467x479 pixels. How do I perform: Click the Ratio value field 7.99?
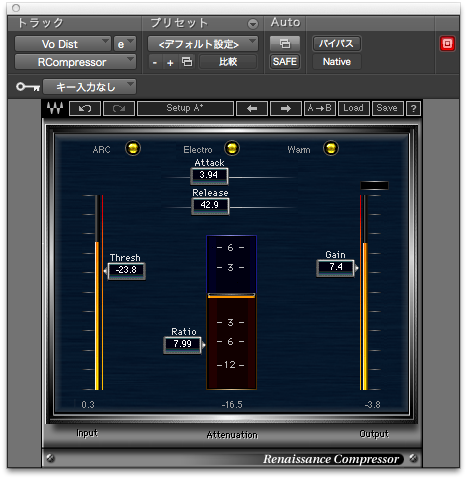pyautogui.click(x=182, y=344)
